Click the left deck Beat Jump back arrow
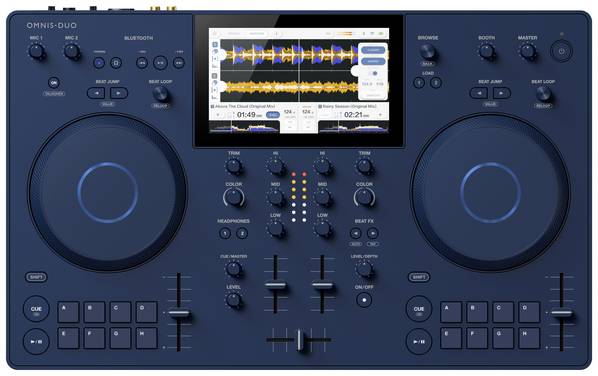This screenshot has width=598, height=376. pos(96,93)
